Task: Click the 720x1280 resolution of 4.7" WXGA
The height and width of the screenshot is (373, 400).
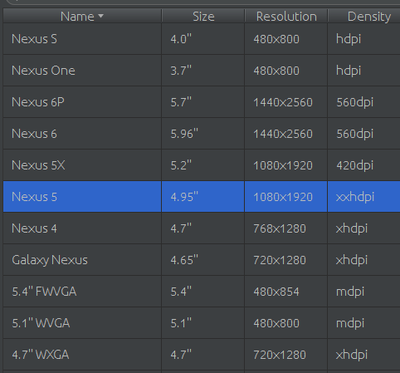Action: pyautogui.click(x=286, y=355)
